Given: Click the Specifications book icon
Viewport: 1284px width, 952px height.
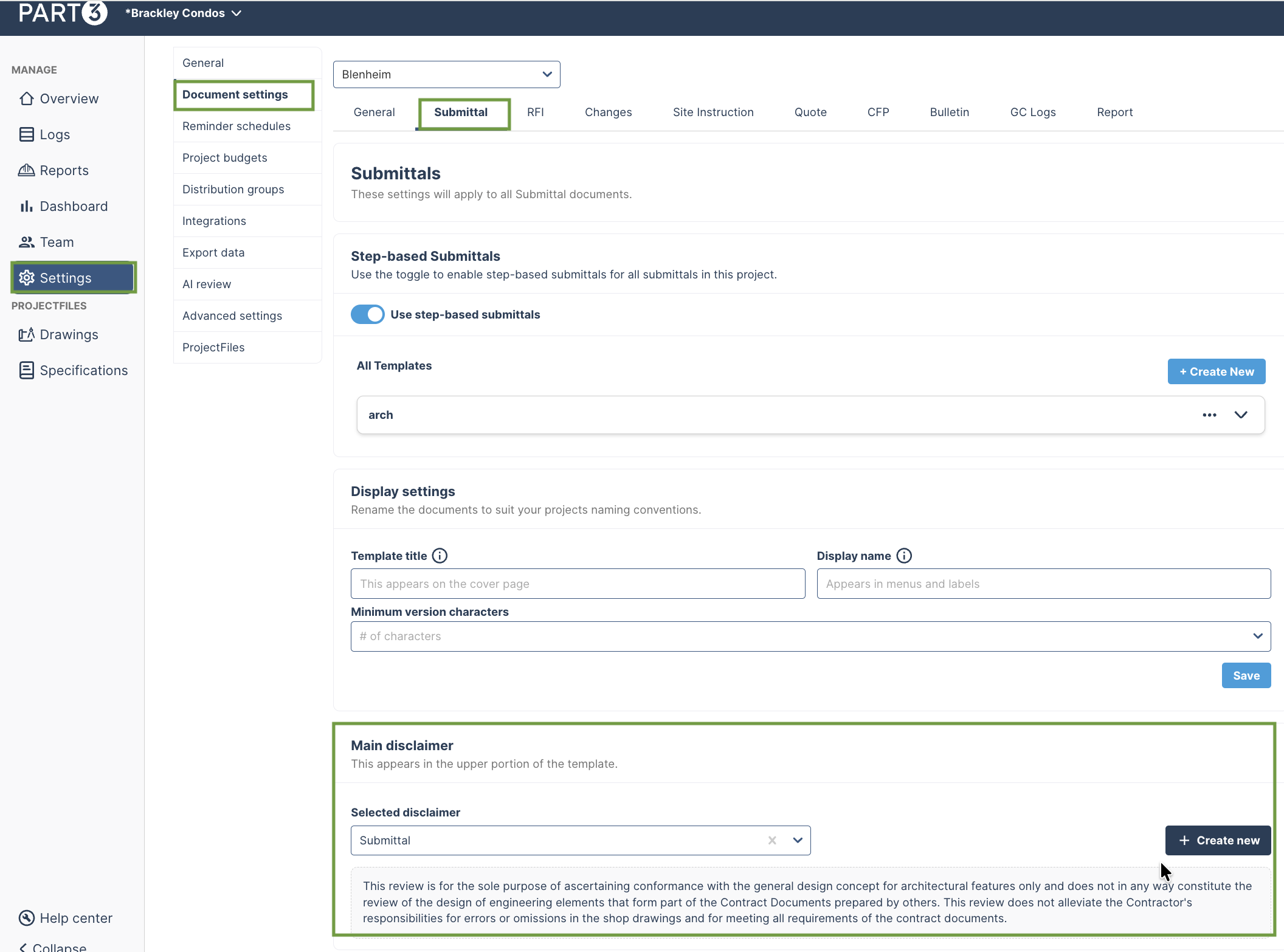Looking at the screenshot, I should 26,370.
